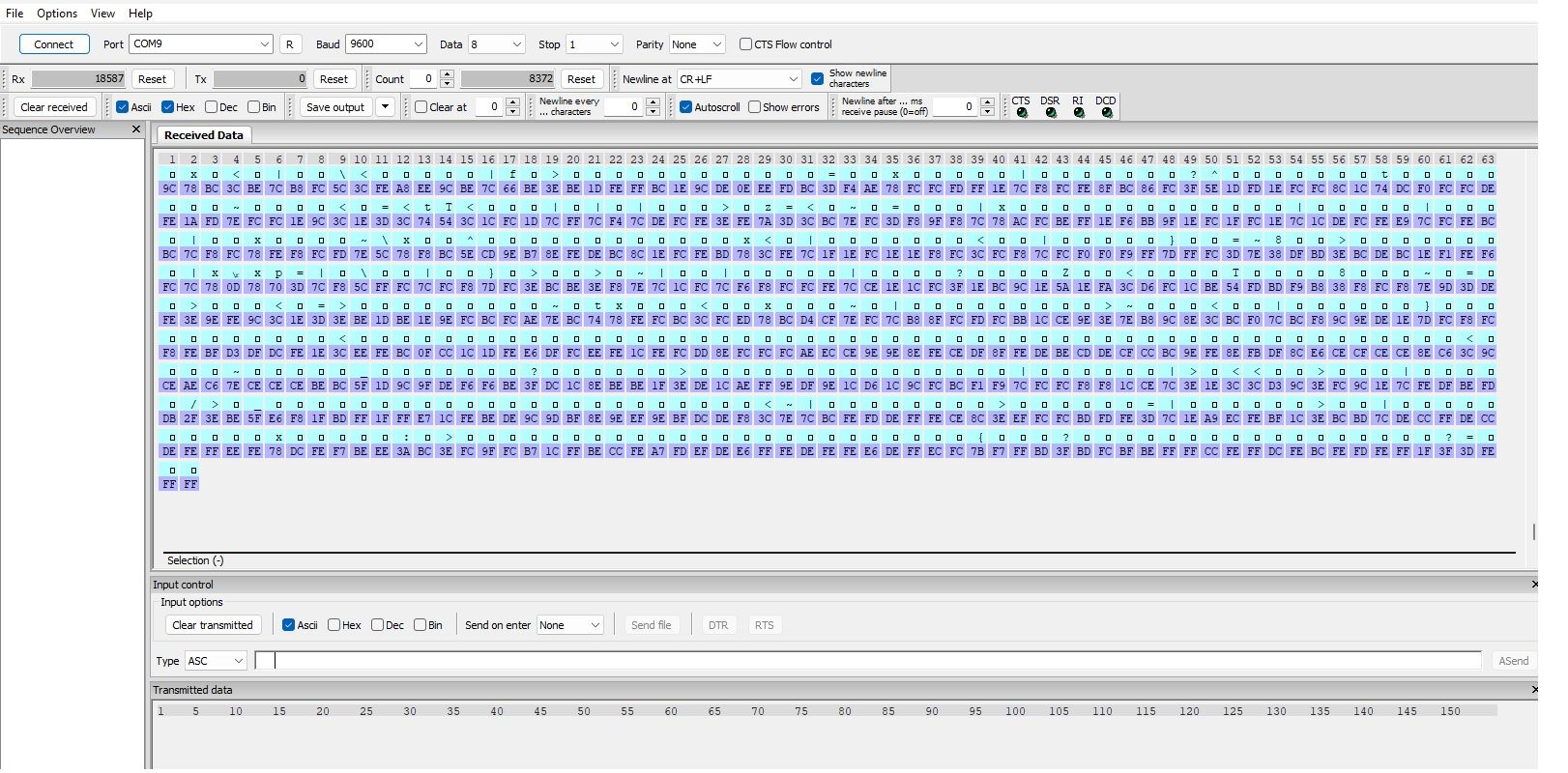This screenshot has height=773, width=1568.
Task: Enable Hex in Input options
Action: (x=334, y=625)
